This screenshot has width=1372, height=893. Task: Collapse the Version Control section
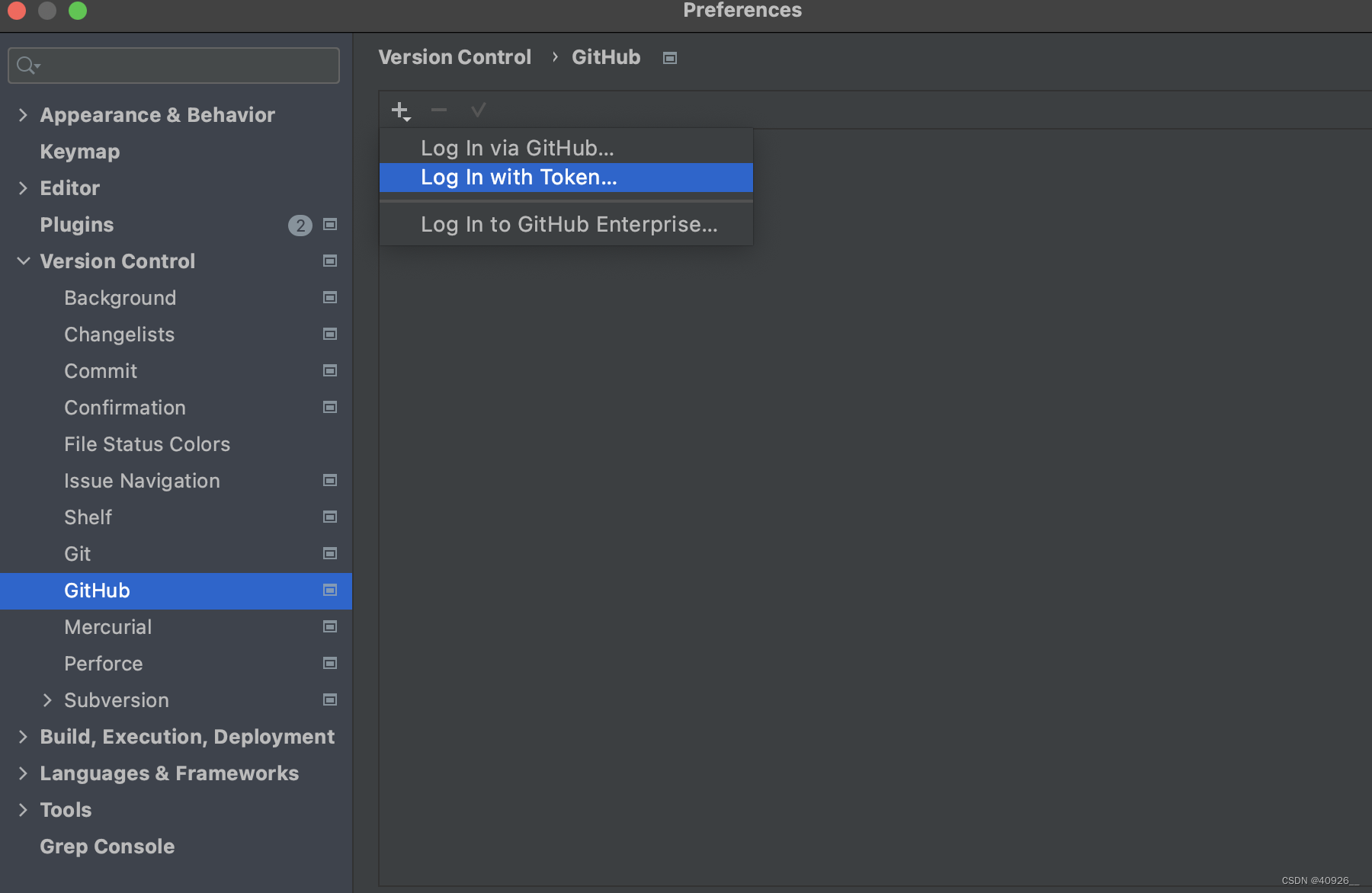tap(24, 261)
